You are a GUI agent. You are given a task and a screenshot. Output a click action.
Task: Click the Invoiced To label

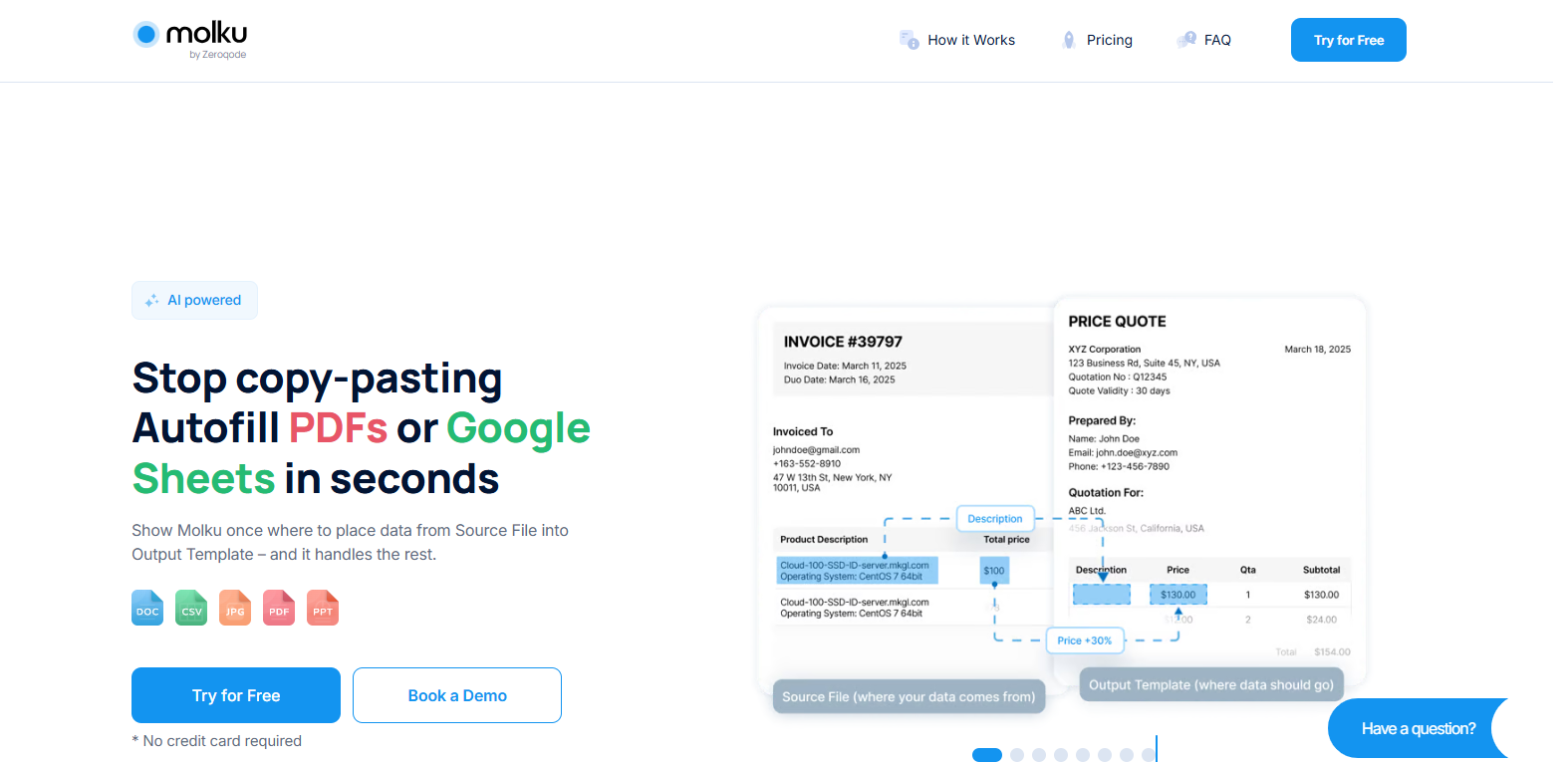tap(803, 431)
